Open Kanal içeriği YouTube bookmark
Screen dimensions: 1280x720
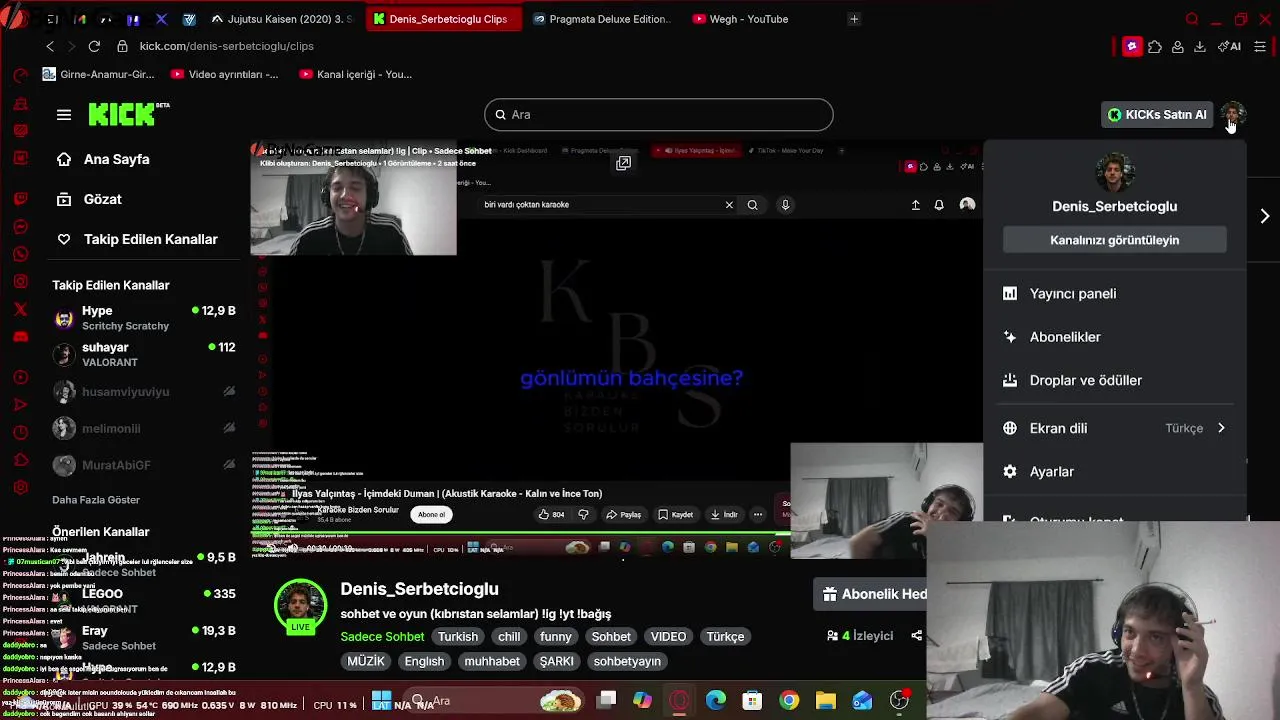(x=356, y=74)
